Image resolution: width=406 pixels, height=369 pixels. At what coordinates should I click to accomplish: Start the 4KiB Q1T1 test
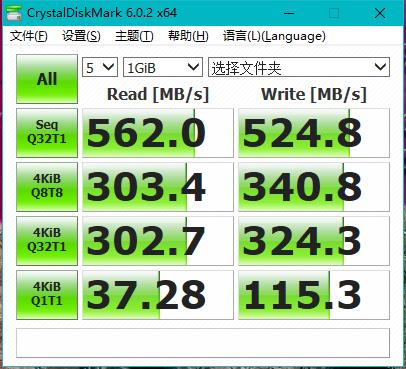[47, 295]
